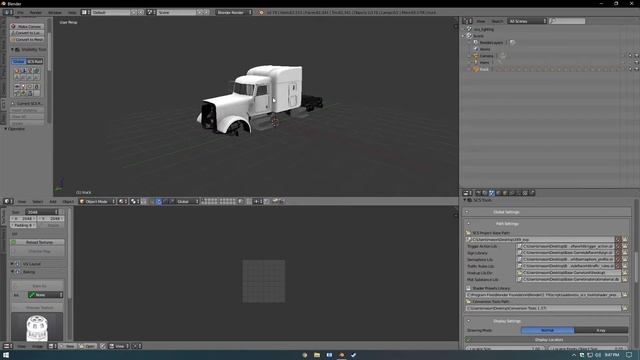Open the info editor type selector icon

pyautogui.click(x=8, y=12)
